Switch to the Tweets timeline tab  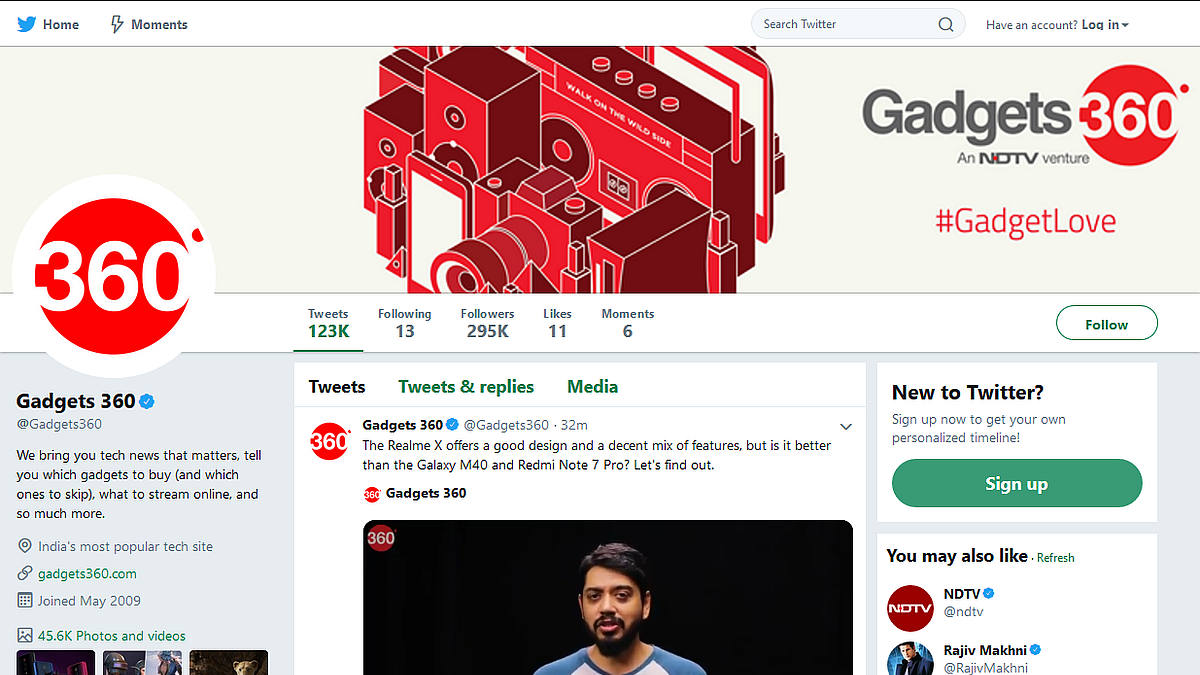coord(337,387)
